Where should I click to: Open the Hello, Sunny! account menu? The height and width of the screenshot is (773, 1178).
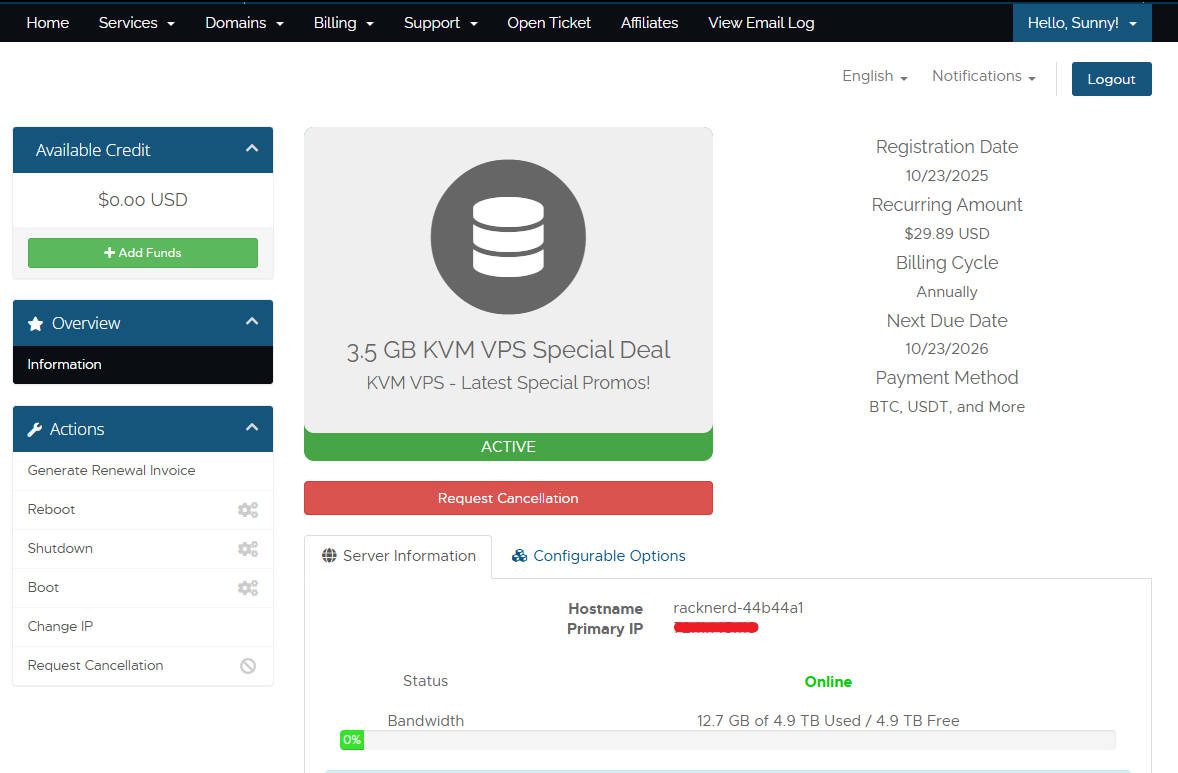coord(1082,23)
